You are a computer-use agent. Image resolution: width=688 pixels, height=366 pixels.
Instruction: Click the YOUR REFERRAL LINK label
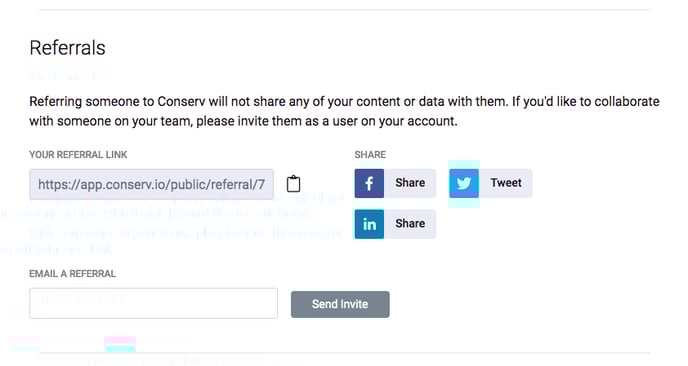pyautogui.click(x=78, y=154)
